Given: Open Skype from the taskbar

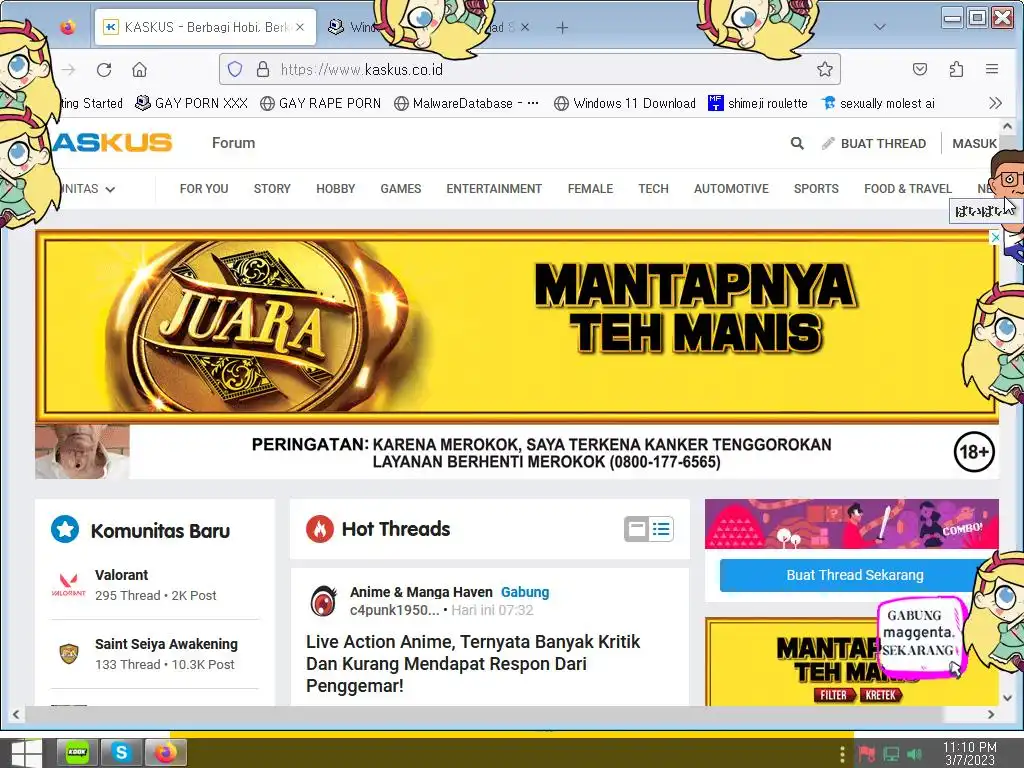Looking at the screenshot, I should coord(121,752).
